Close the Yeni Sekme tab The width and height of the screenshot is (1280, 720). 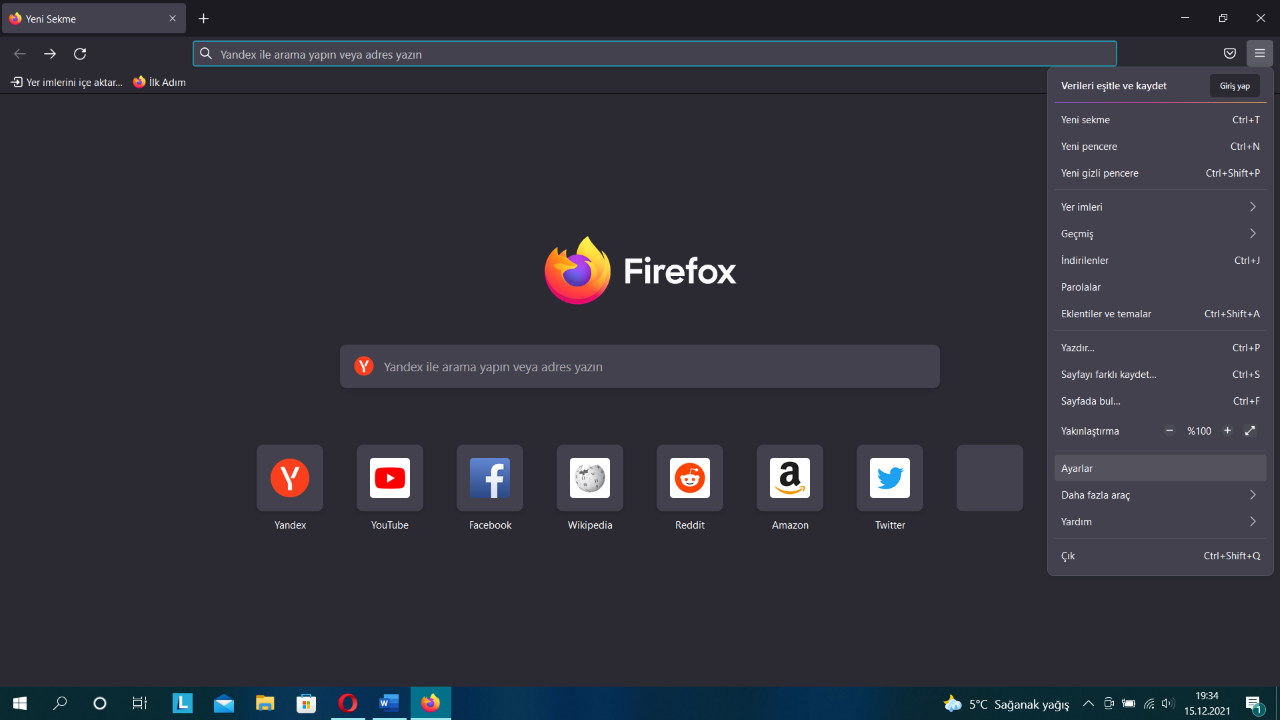pos(173,18)
